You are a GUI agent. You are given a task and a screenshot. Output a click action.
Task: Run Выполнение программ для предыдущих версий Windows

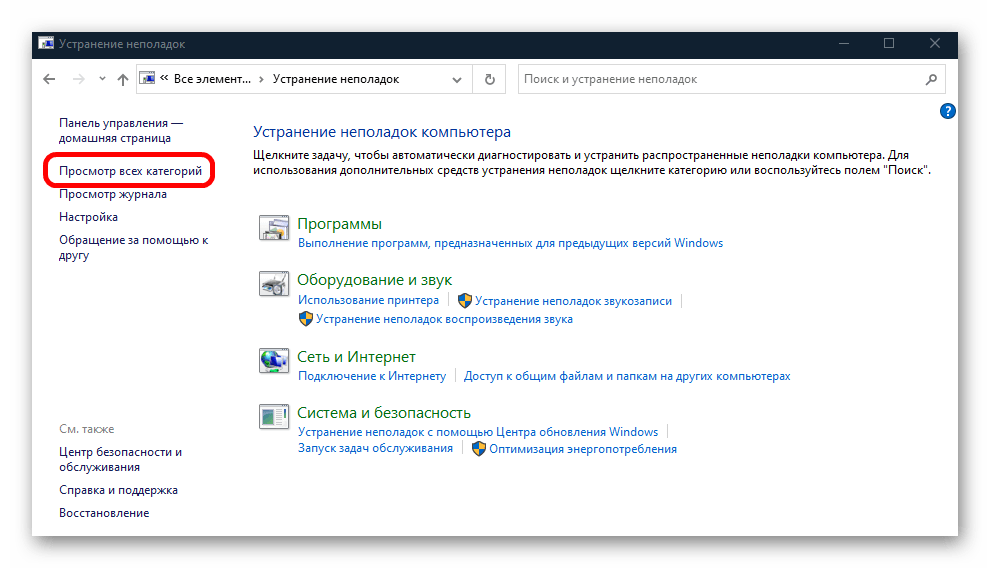(x=510, y=243)
